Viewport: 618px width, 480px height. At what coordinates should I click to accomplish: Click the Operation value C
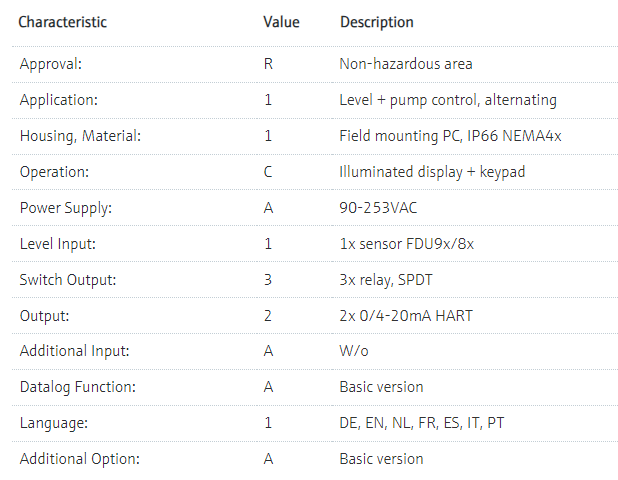[268, 172]
